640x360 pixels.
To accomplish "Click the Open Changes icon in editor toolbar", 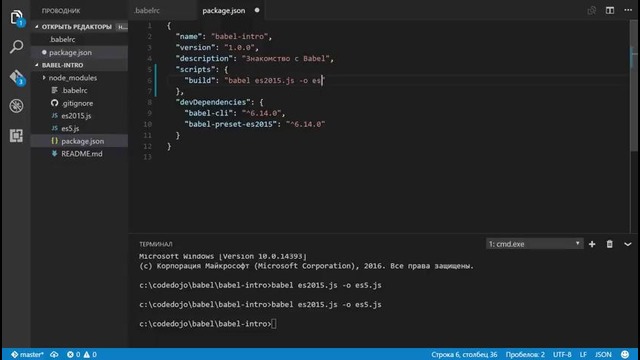I will (591, 11).
